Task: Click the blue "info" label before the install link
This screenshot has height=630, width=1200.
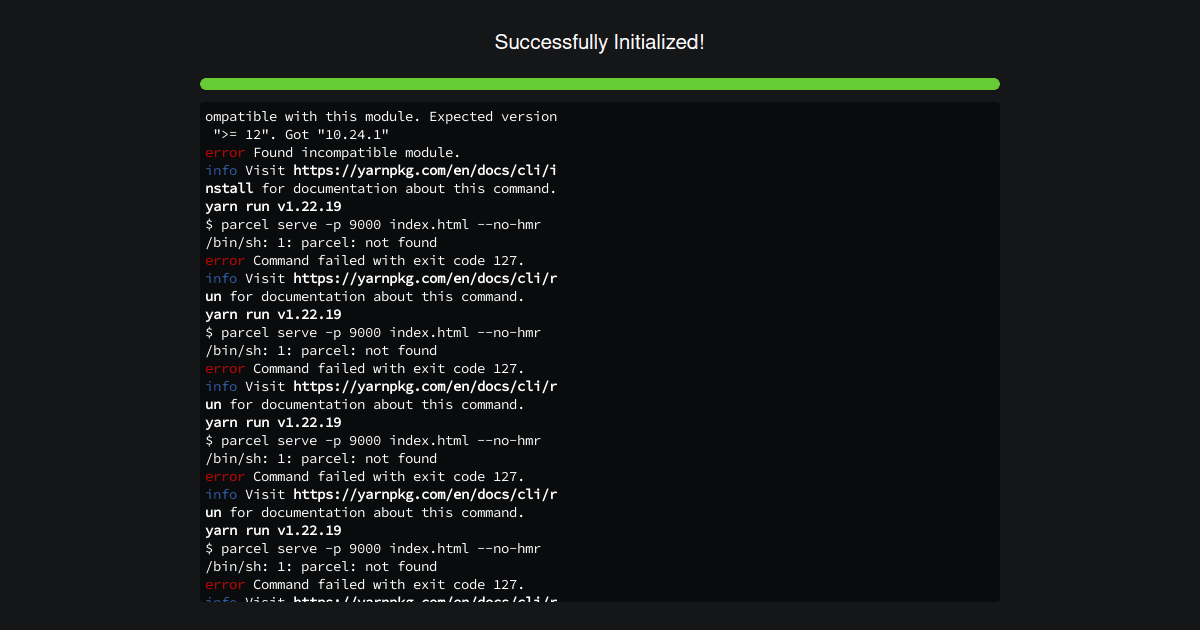Action: click(x=221, y=170)
